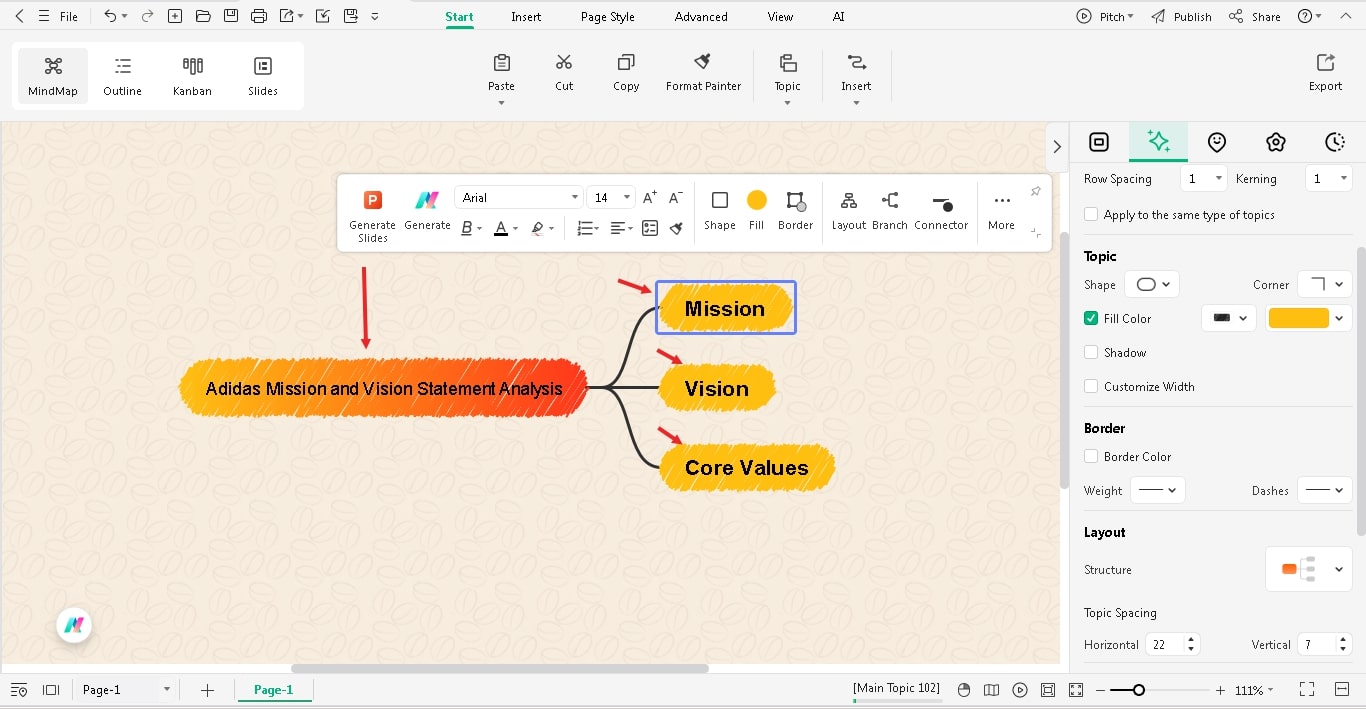Click the Print icon in the title bar
The height and width of the screenshot is (709, 1366).
259,16
